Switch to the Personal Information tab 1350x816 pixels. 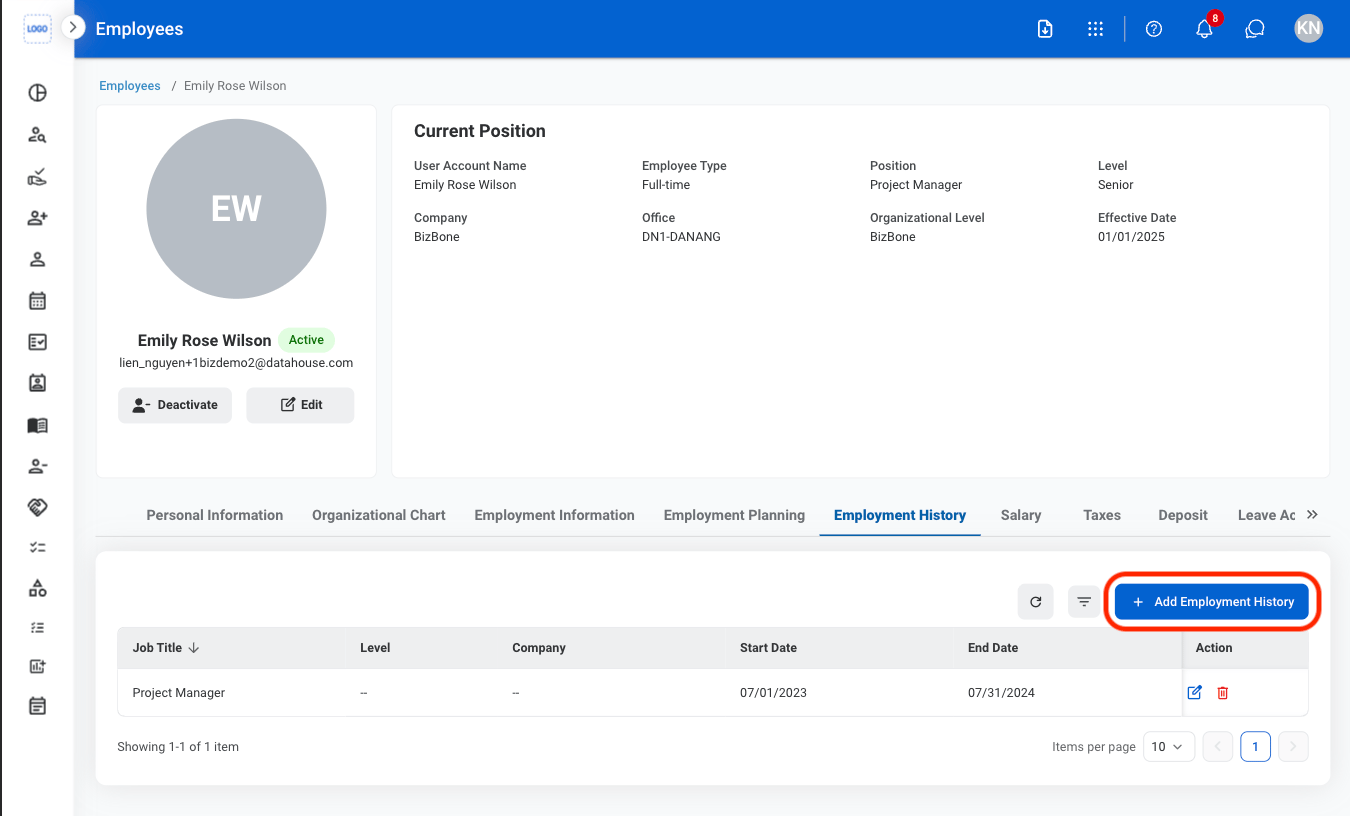point(215,515)
